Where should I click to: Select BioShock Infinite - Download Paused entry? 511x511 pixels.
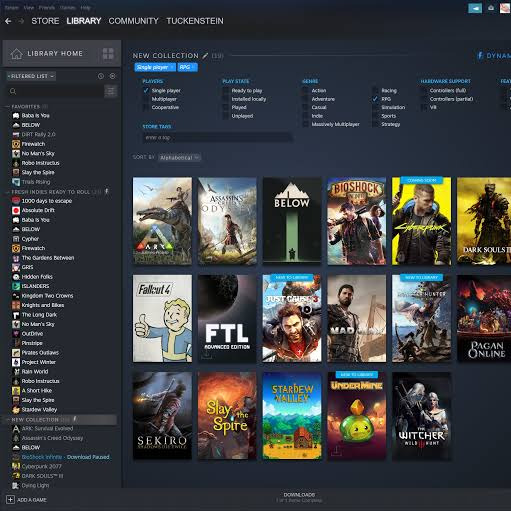(65, 457)
